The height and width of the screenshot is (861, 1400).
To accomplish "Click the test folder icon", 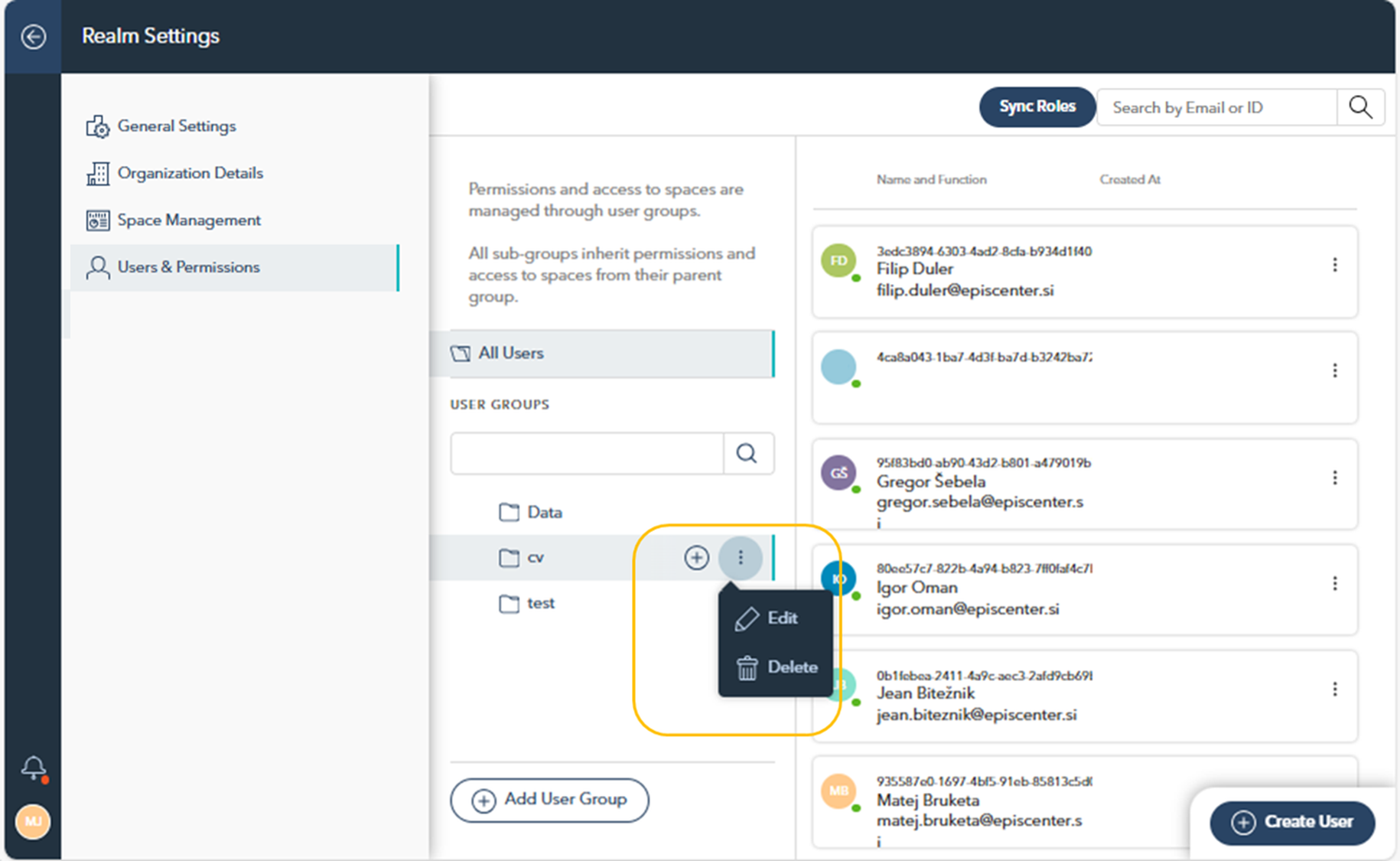I will [509, 604].
